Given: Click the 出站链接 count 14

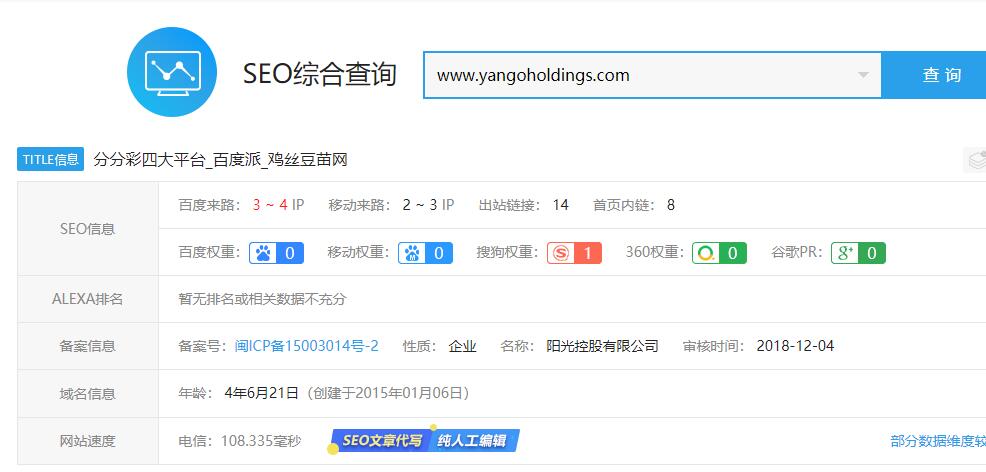Looking at the screenshot, I should coord(560,205).
